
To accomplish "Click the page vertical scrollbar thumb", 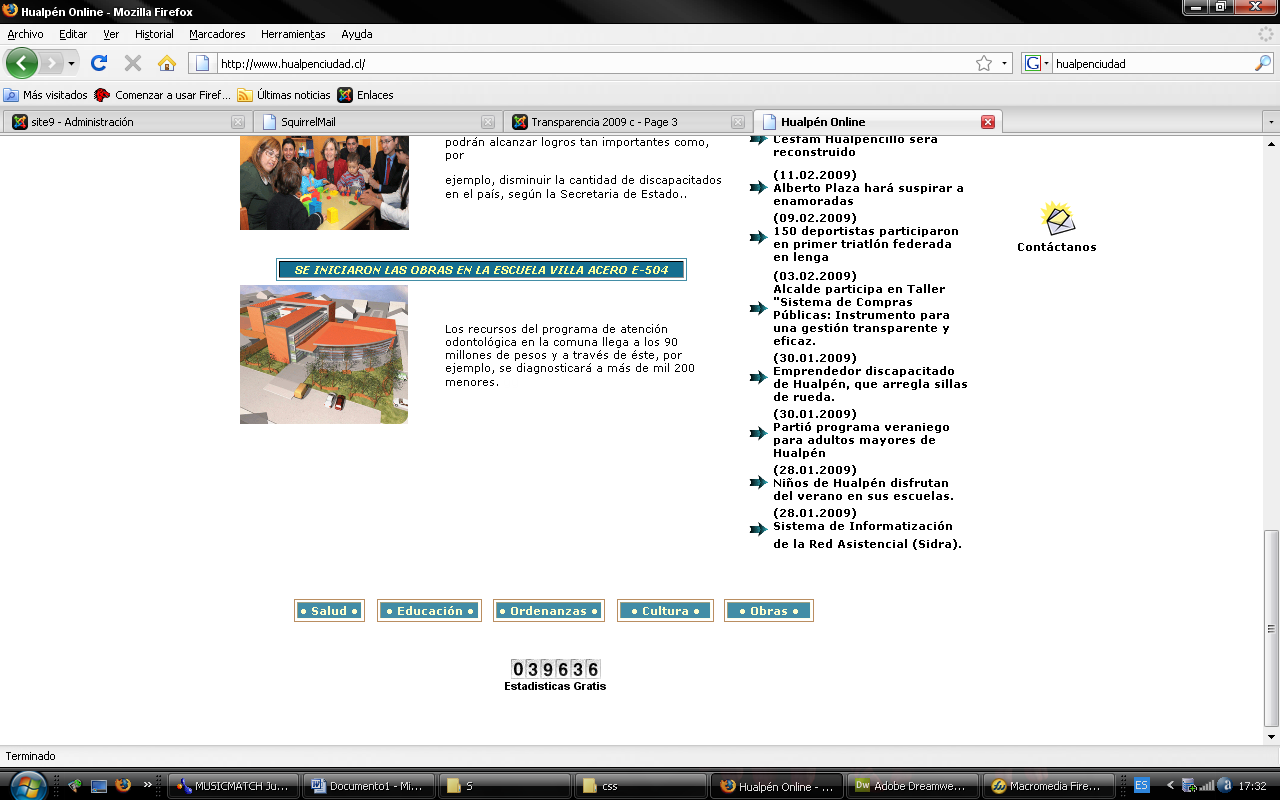I will 1271,628.
